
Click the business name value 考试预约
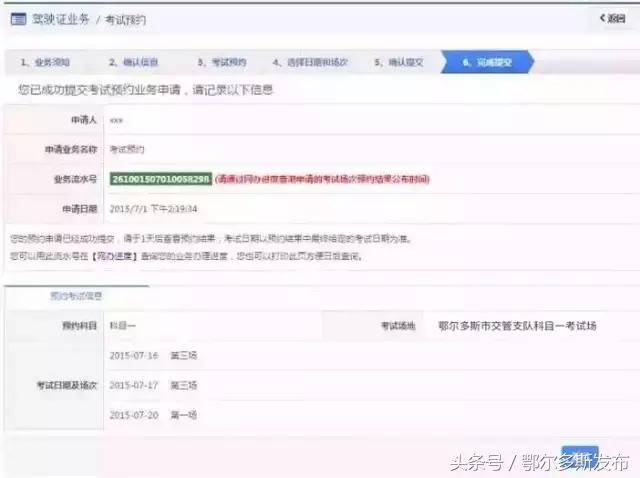click(x=127, y=149)
